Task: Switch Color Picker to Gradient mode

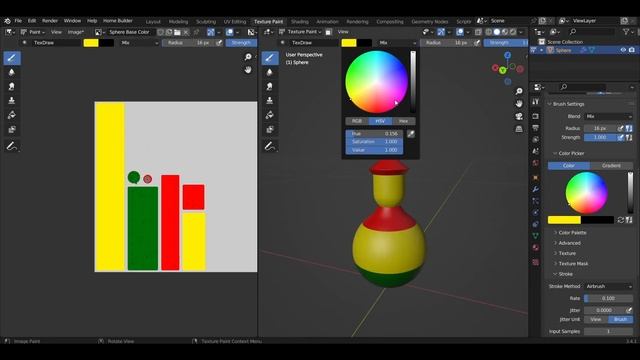Action: point(611,166)
